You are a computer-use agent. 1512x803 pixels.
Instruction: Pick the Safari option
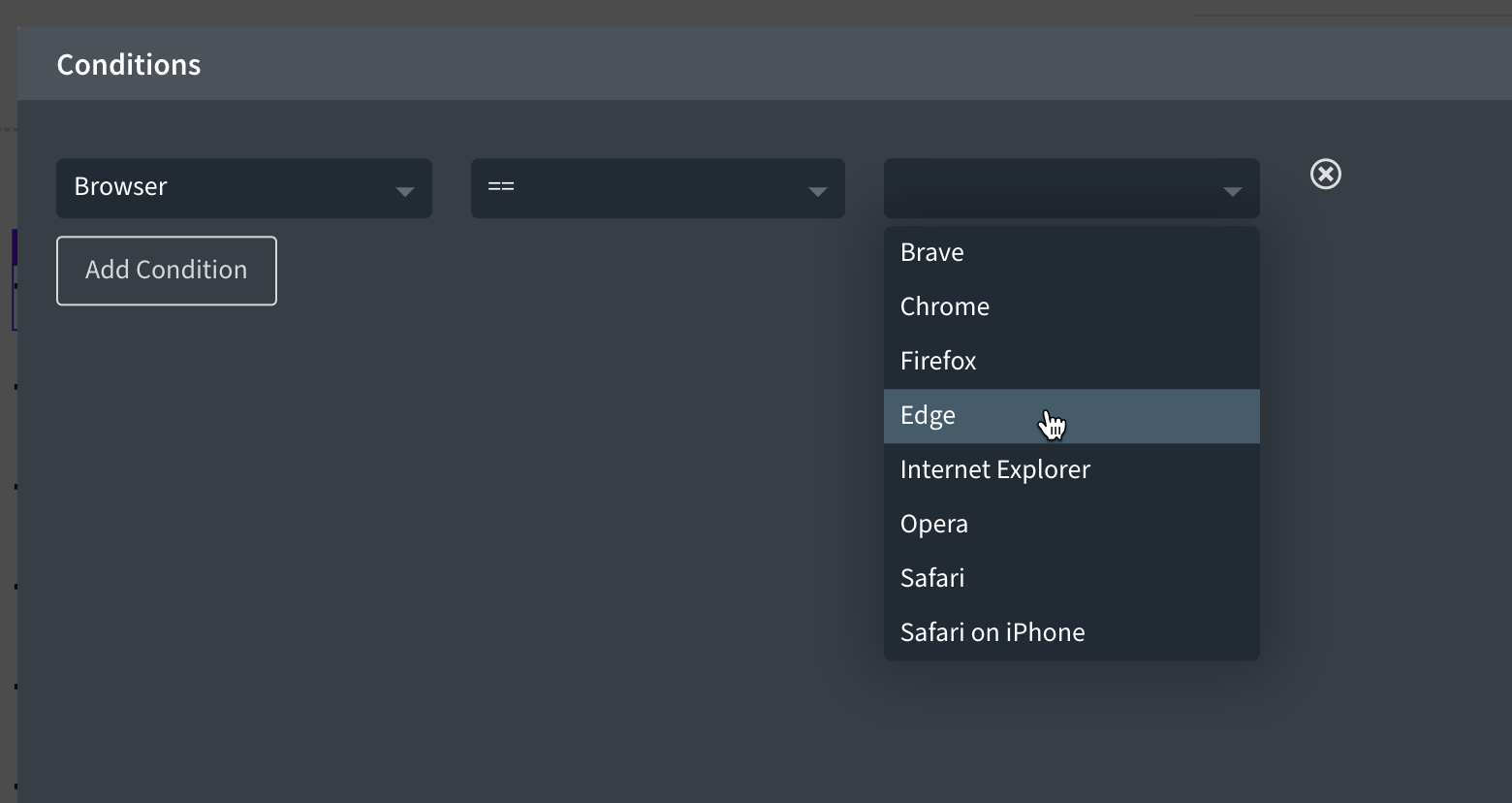click(x=932, y=579)
